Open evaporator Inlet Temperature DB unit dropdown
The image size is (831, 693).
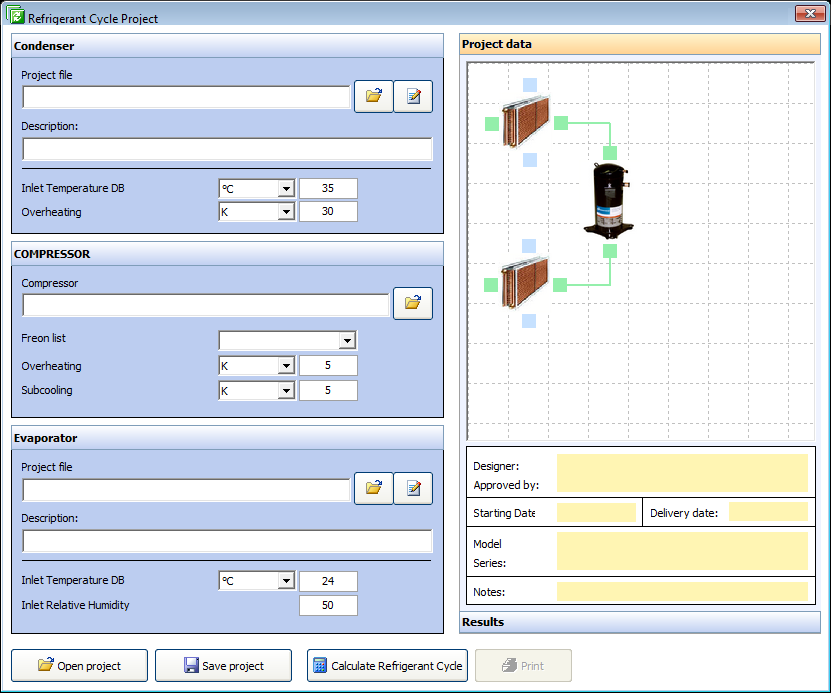click(286, 581)
